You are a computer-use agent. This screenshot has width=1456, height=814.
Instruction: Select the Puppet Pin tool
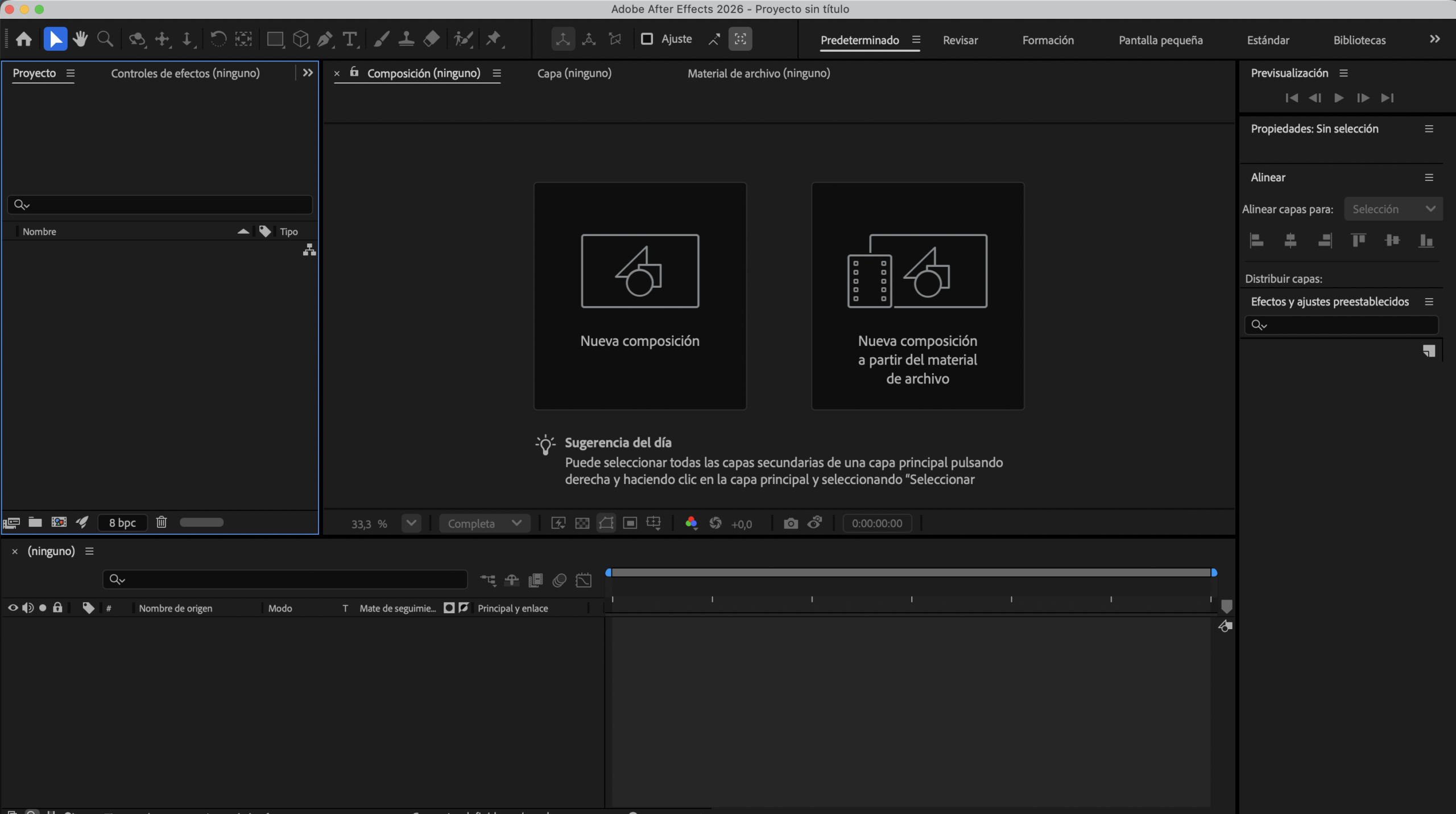[493, 39]
